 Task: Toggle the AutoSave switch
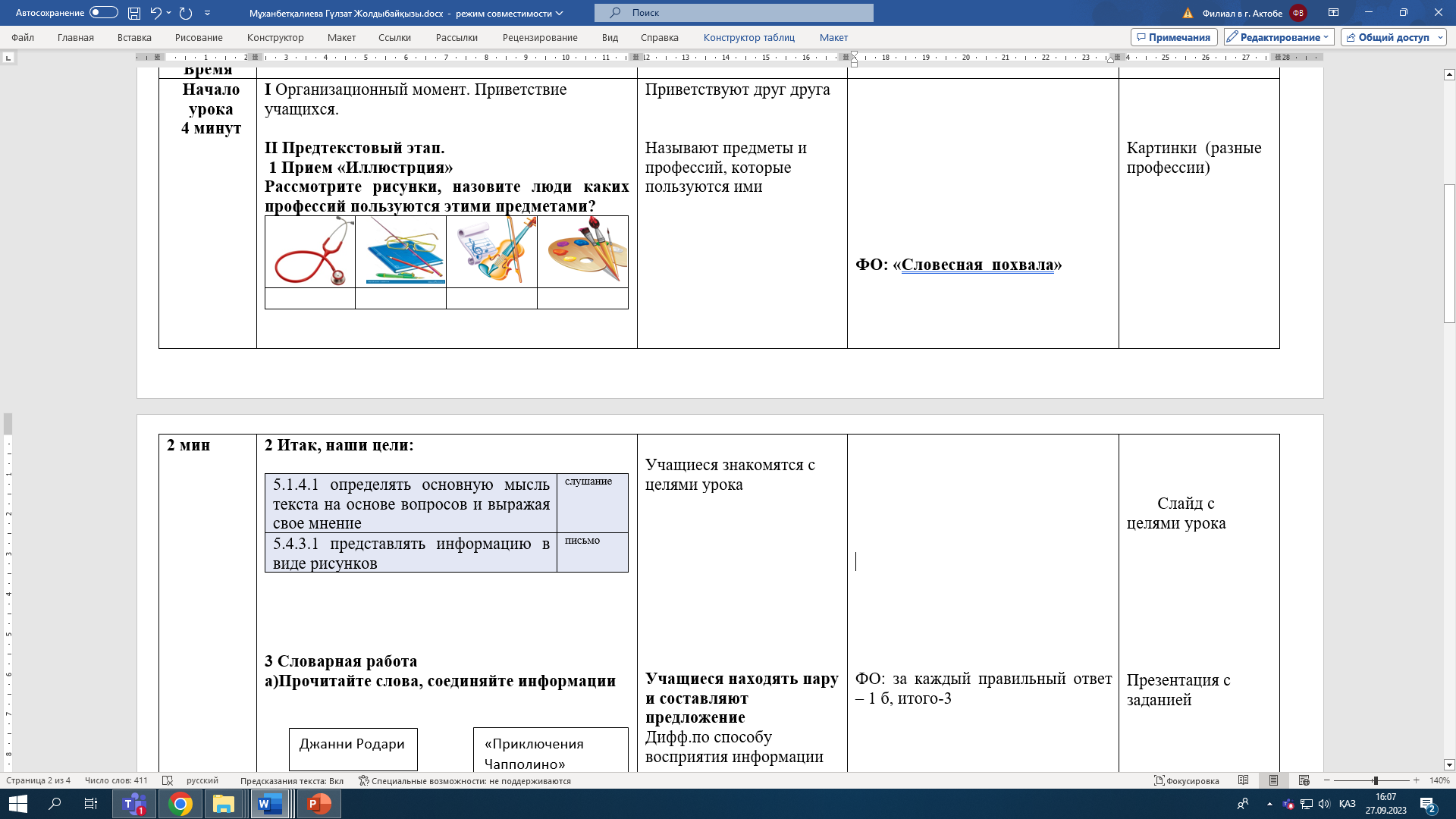(x=103, y=13)
